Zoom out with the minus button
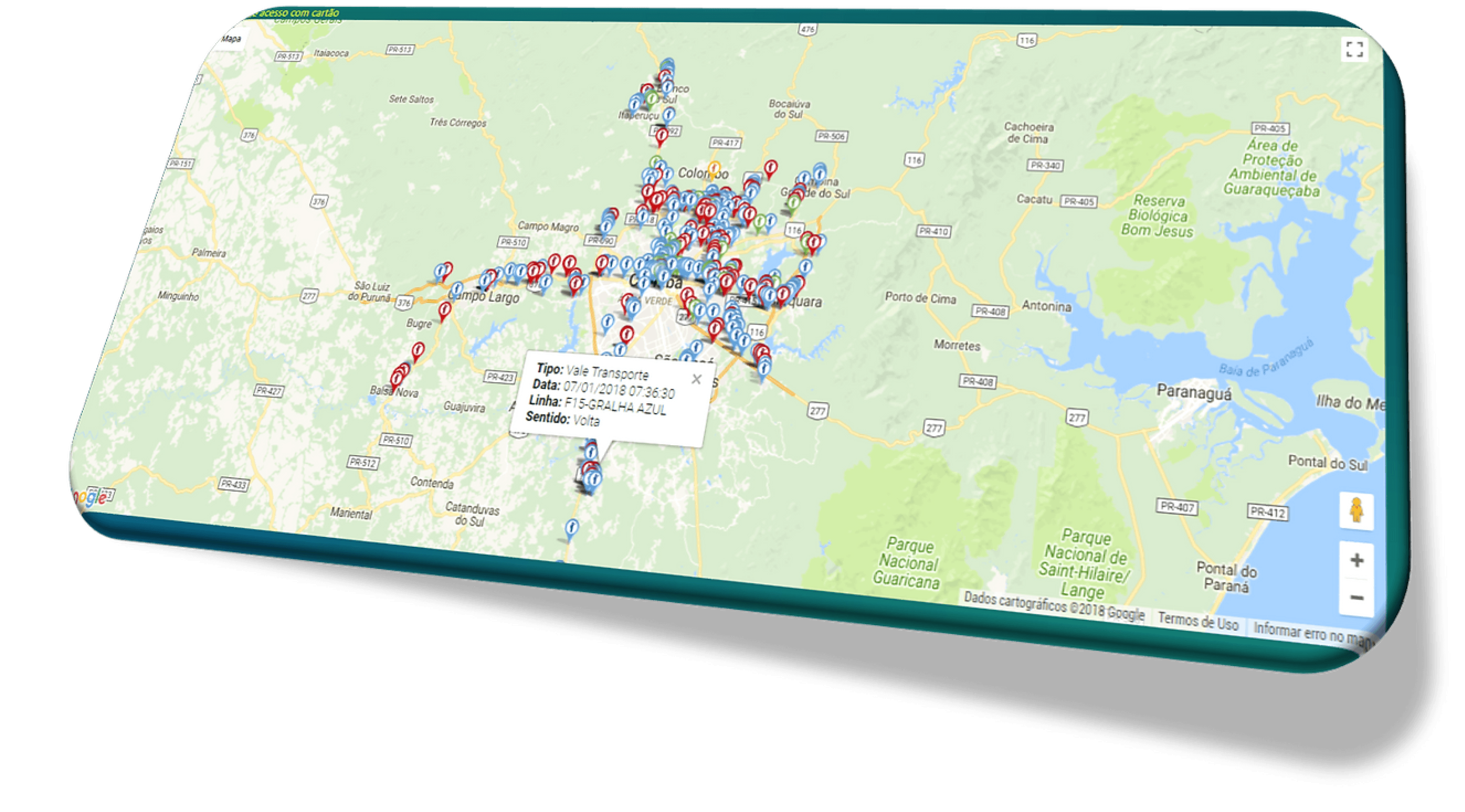Image resolution: width=1465 pixels, height=812 pixels. point(1356,598)
